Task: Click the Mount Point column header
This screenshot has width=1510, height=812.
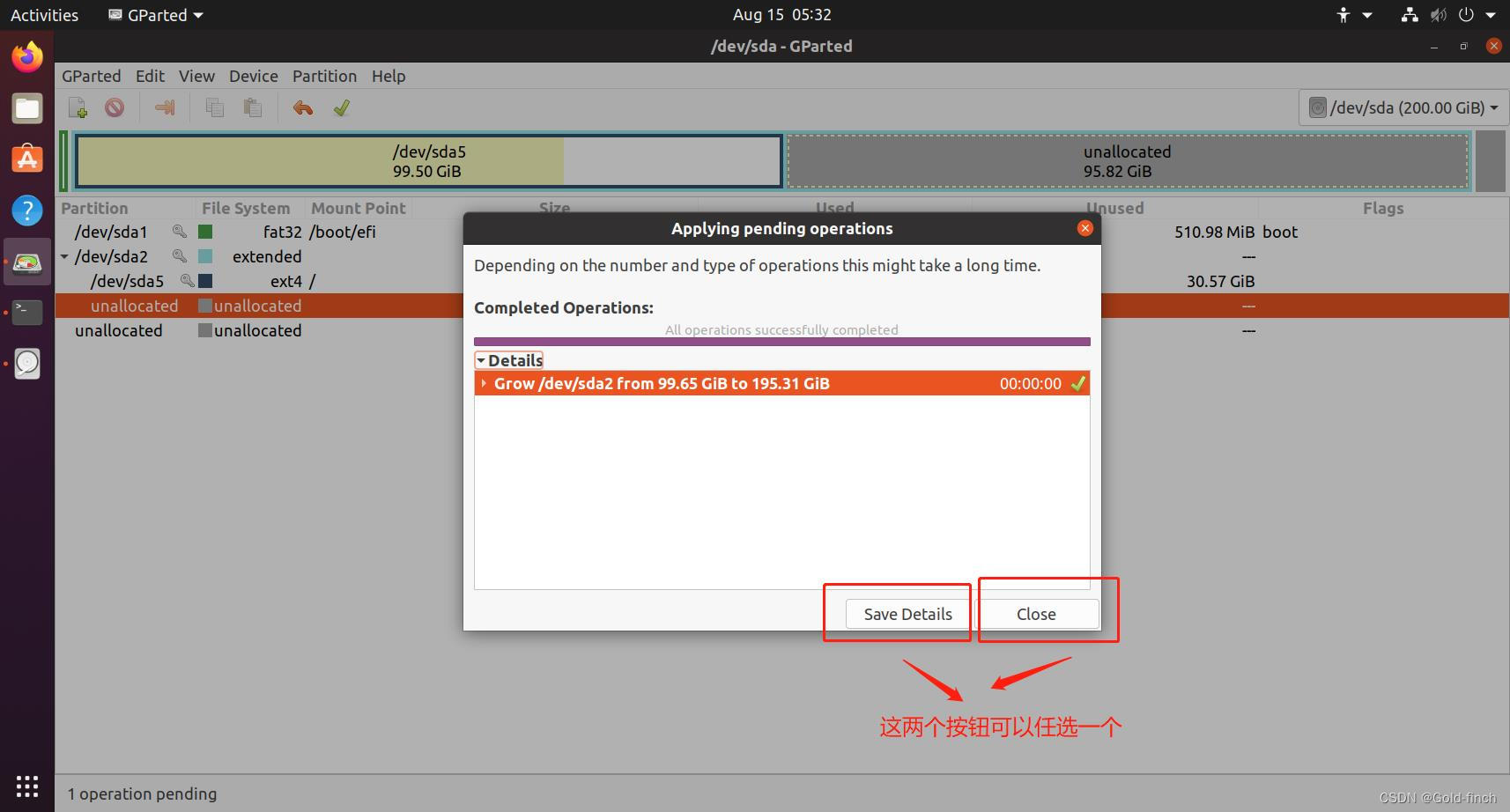Action: 359,209
